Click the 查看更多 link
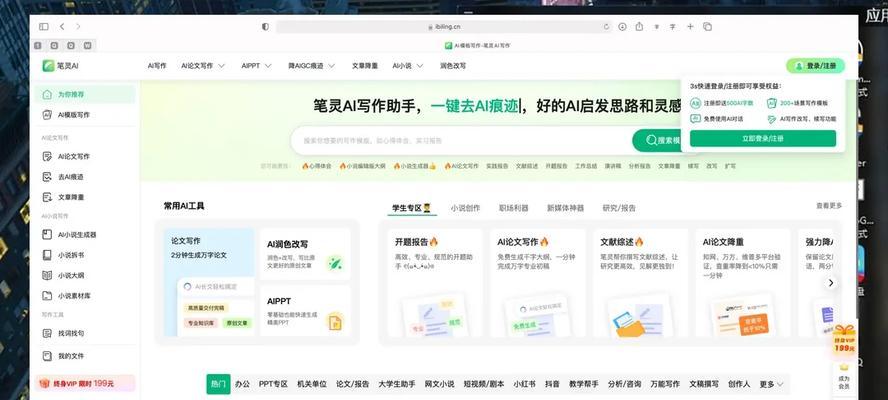 click(829, 206)
